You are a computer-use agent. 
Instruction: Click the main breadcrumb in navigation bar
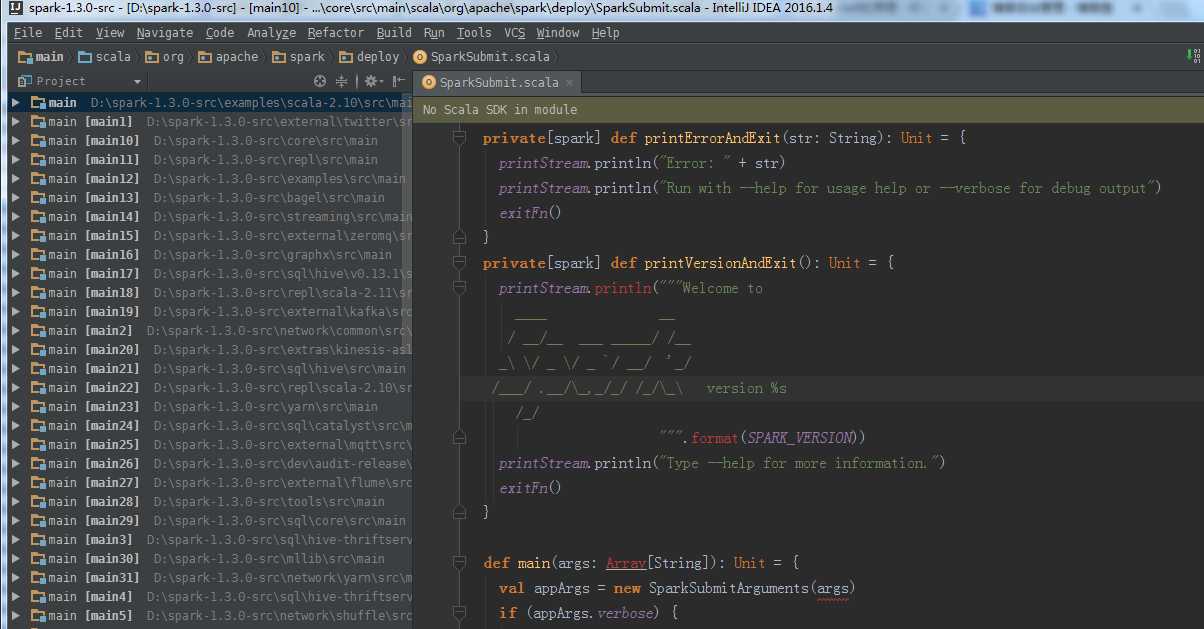pos(40,57)
